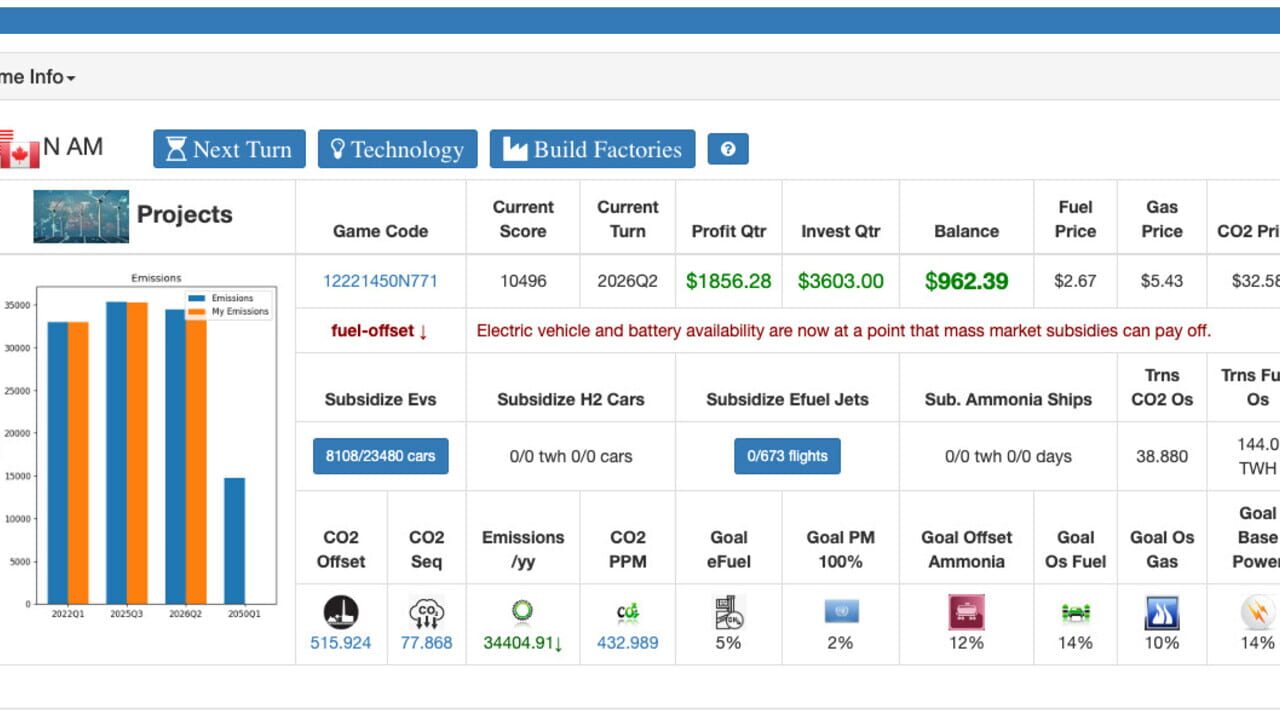Open the question mark help button
The image size is (1280, 720).
tap(728, 149)
